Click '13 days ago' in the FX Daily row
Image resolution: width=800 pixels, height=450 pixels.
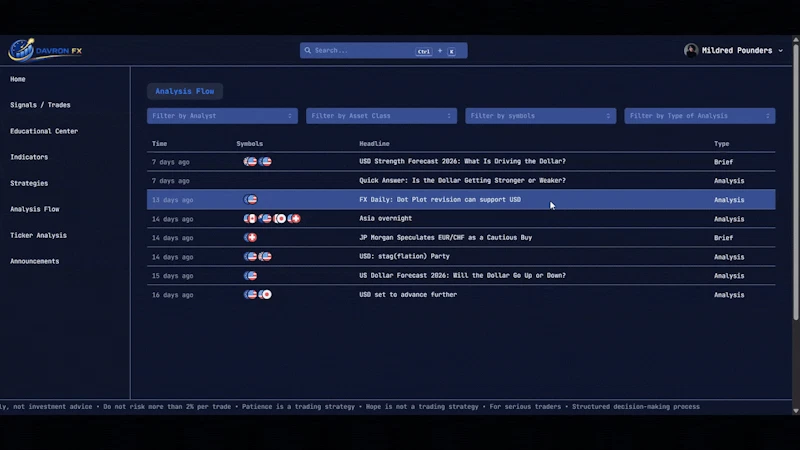[172, 200]
